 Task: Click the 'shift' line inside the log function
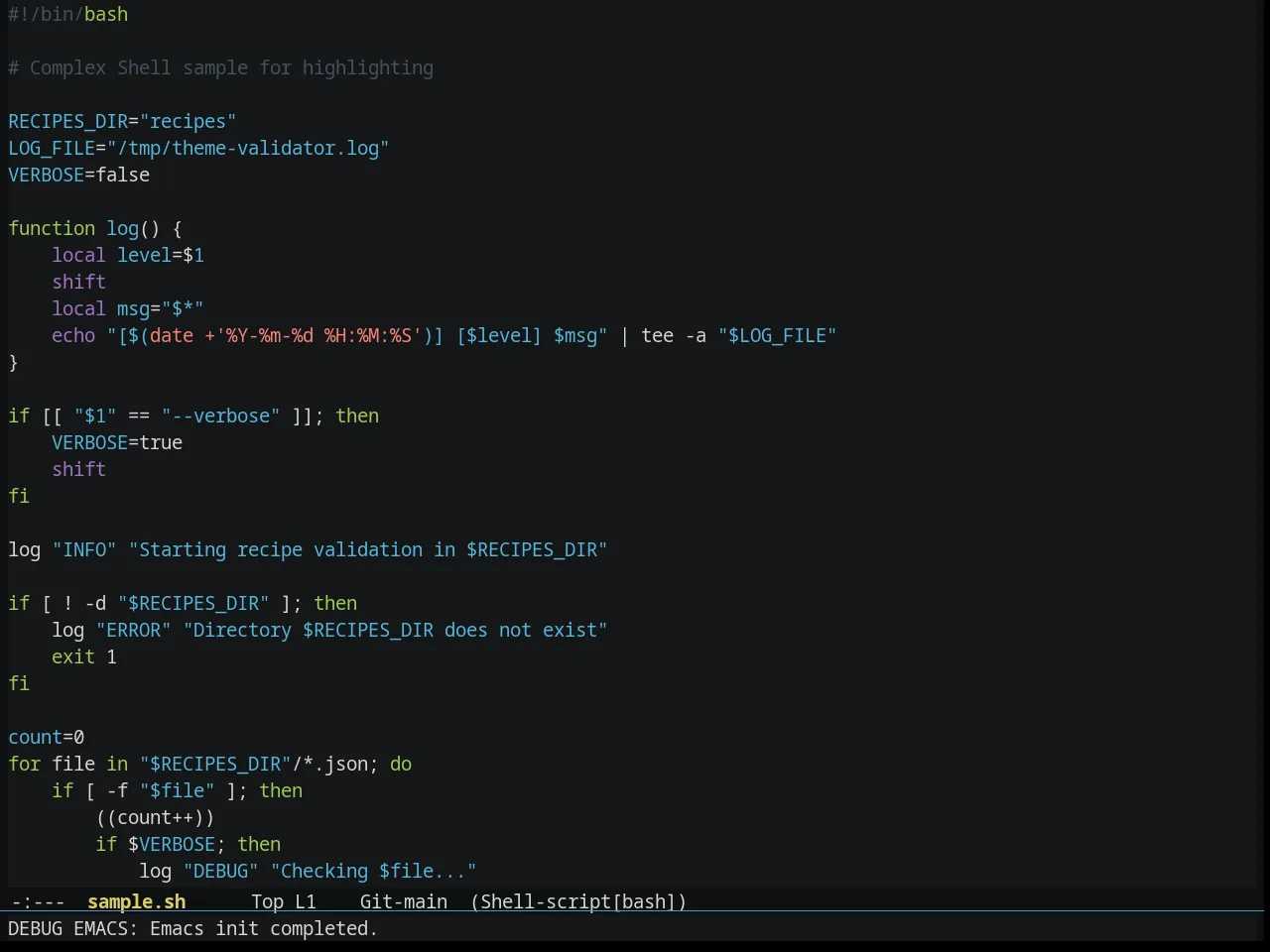point(78,282)
